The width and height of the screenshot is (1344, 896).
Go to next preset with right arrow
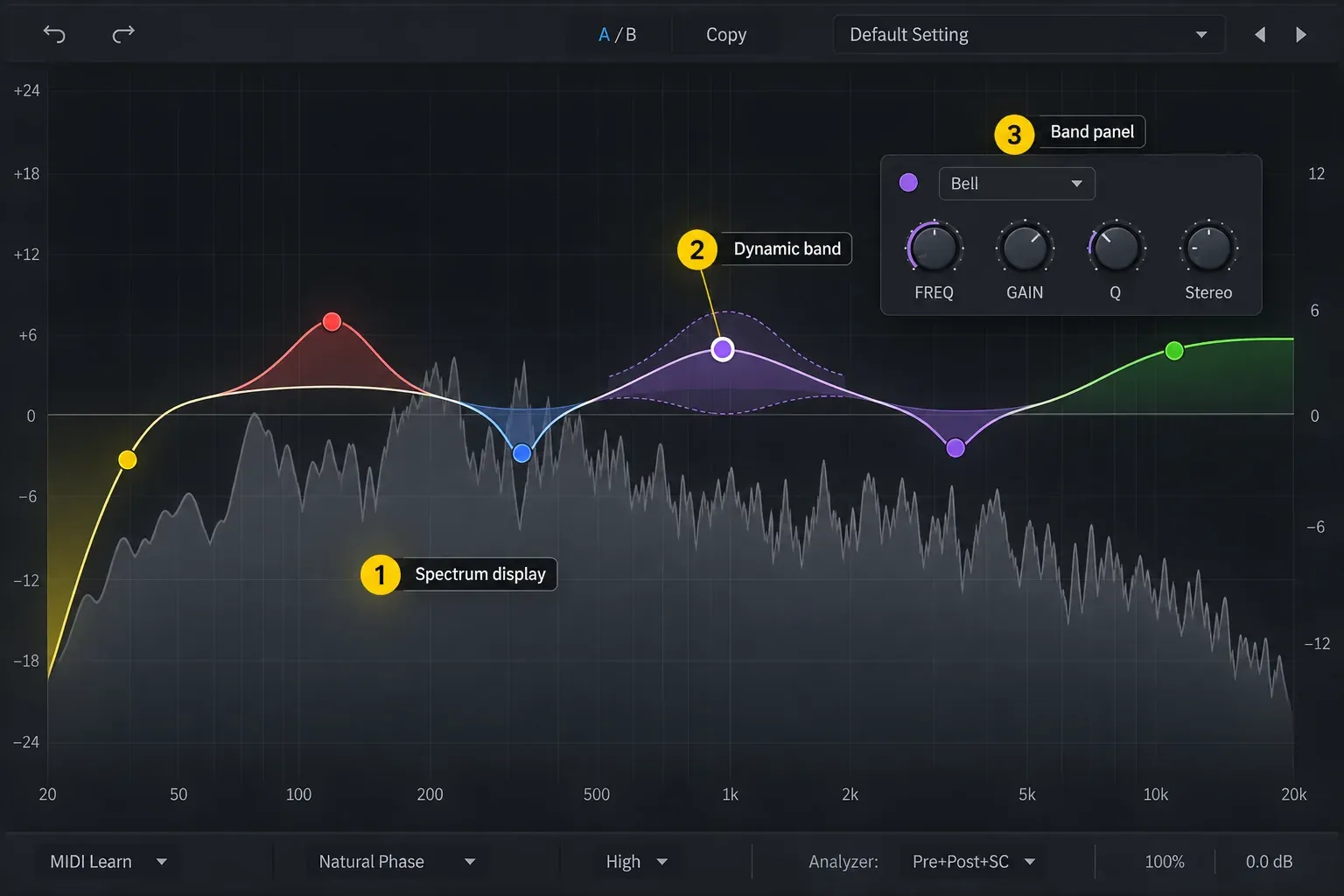click(x=1301, y=35)
